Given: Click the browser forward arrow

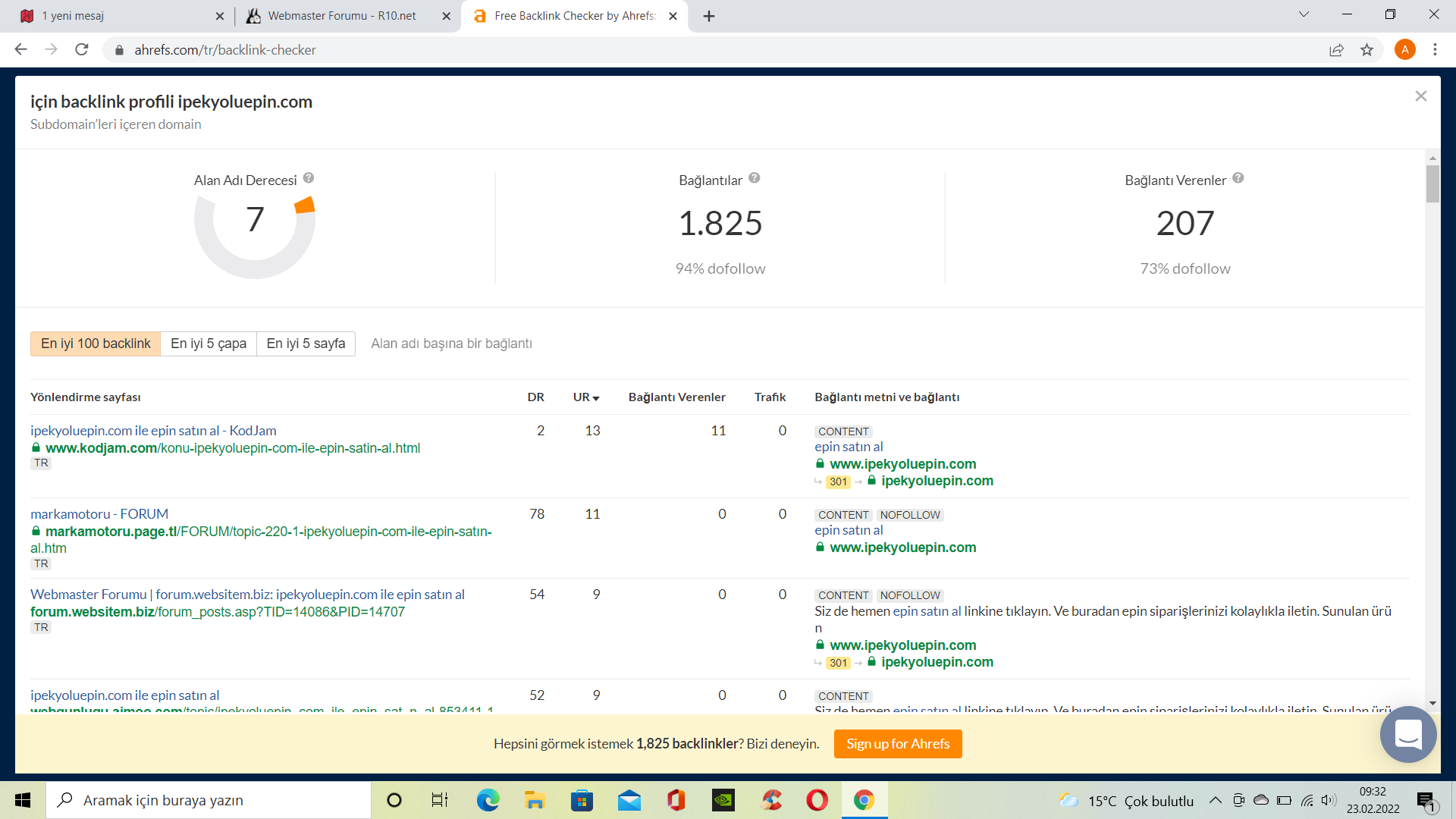Looking at the screenshot, I should point(51,50).
